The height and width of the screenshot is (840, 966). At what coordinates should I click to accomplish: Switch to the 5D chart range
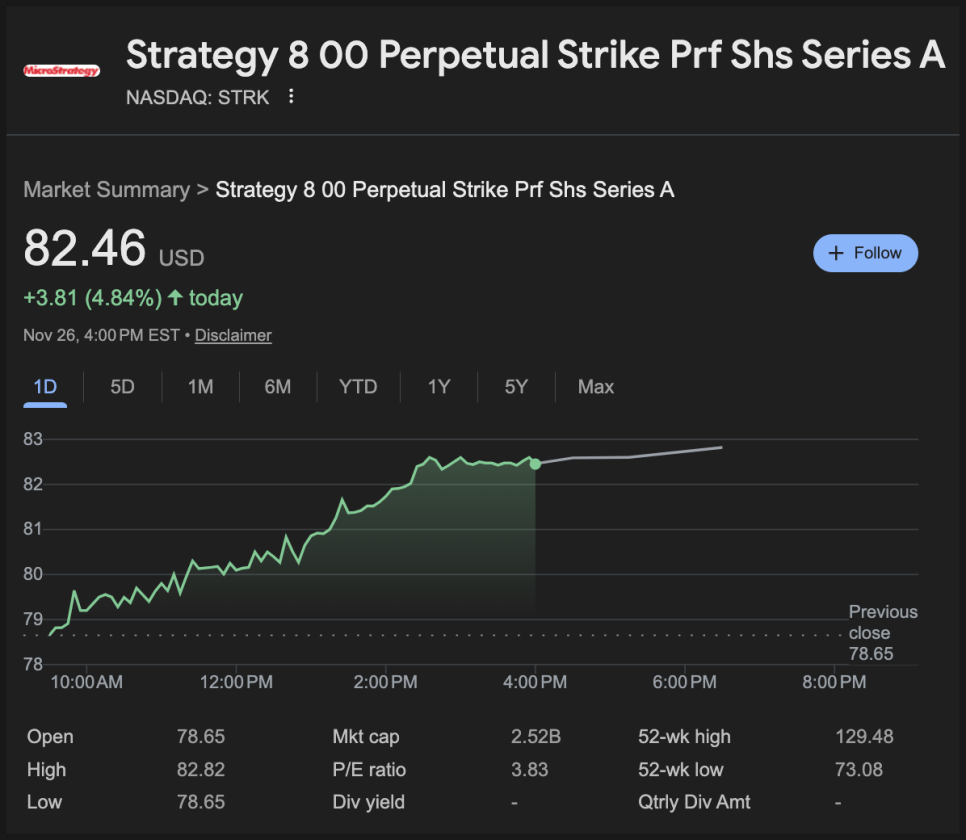(x=122, y=387)
